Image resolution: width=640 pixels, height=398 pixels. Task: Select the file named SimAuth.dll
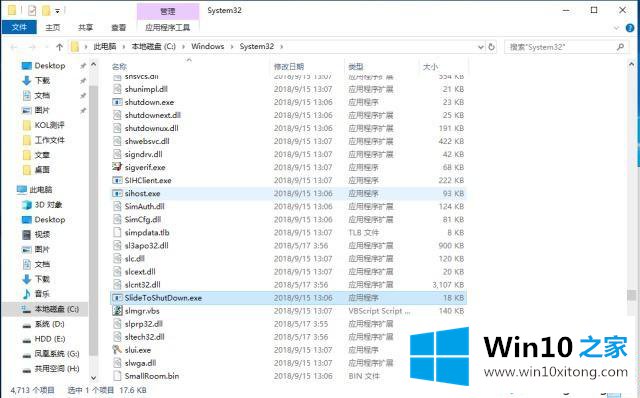(144, 206)
